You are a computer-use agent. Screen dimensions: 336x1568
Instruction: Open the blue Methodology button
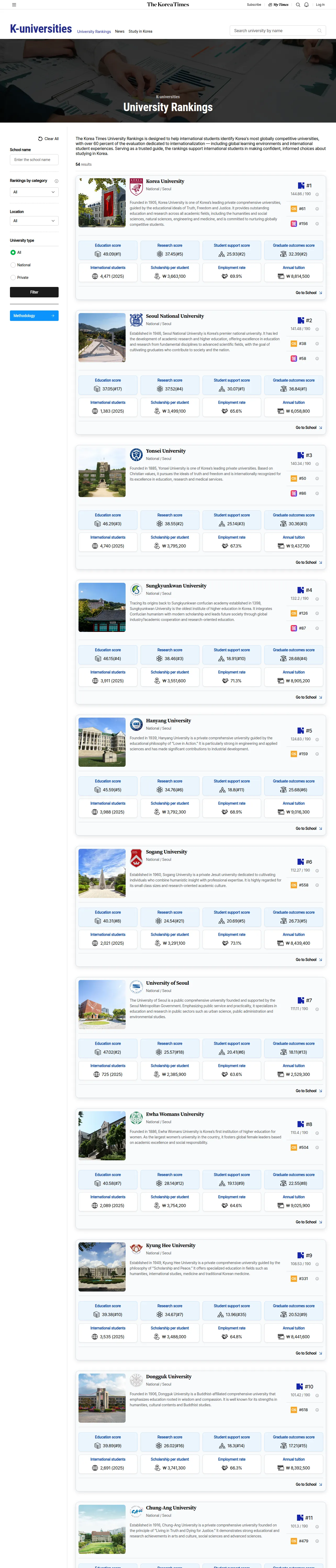tap(34, 316)
